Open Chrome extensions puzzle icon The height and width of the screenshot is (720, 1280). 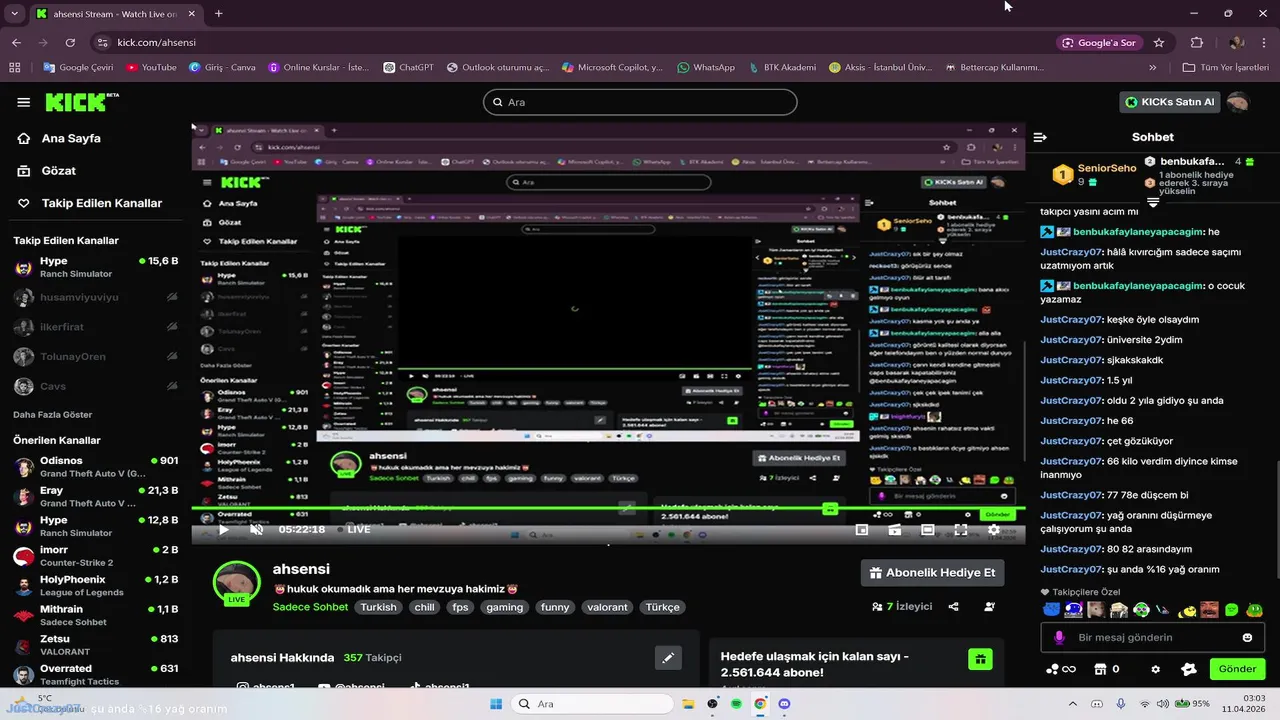point(1197,43)
